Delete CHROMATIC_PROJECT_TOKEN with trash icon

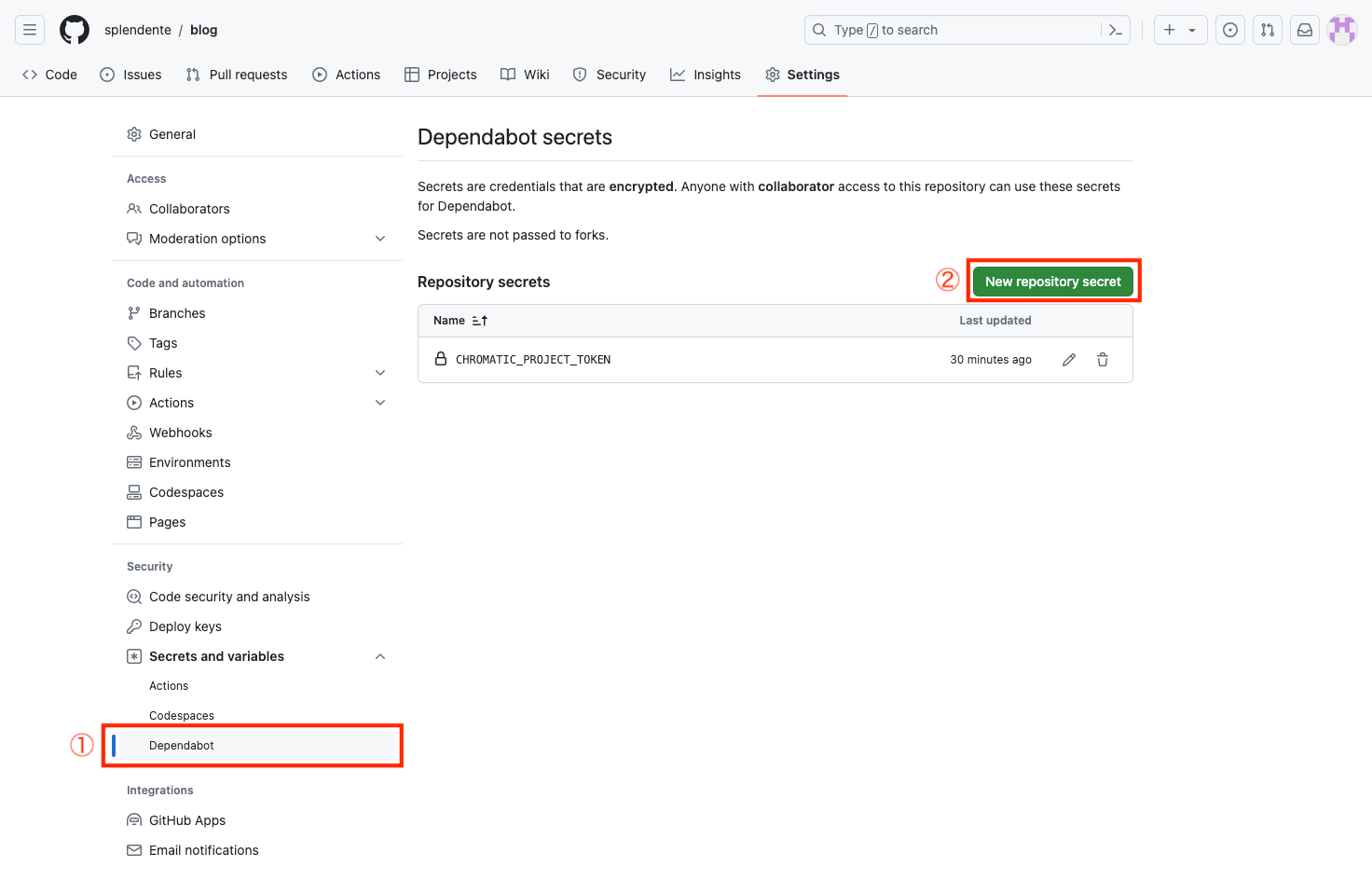pyautogui.click(x=1103, y=360)
